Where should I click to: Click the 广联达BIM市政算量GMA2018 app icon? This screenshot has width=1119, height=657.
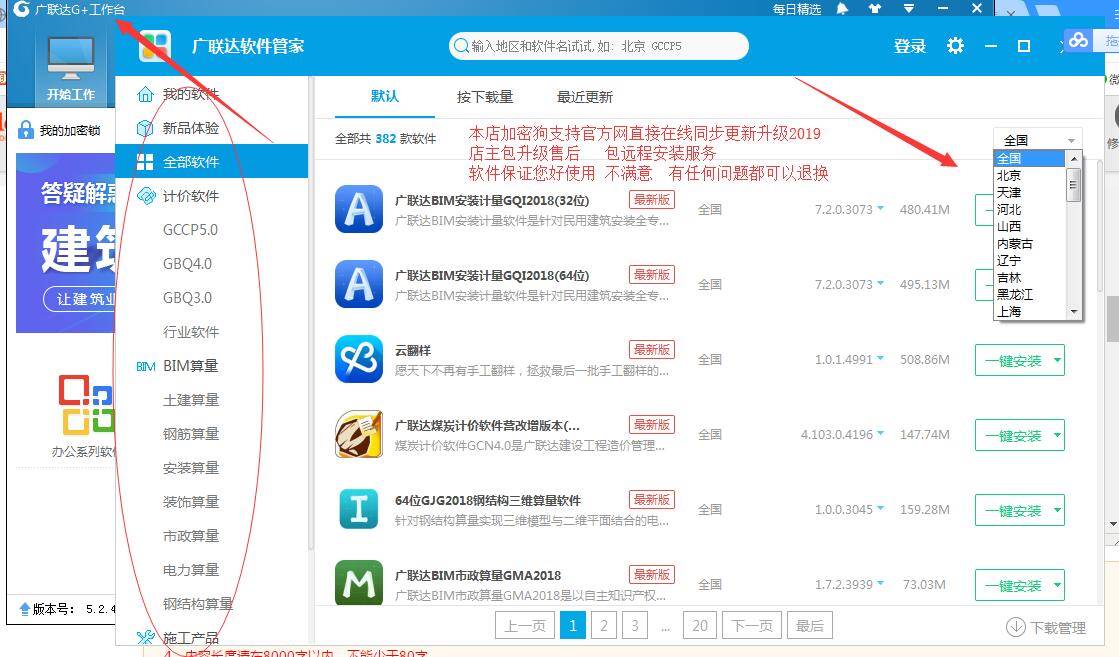point(358,584)
